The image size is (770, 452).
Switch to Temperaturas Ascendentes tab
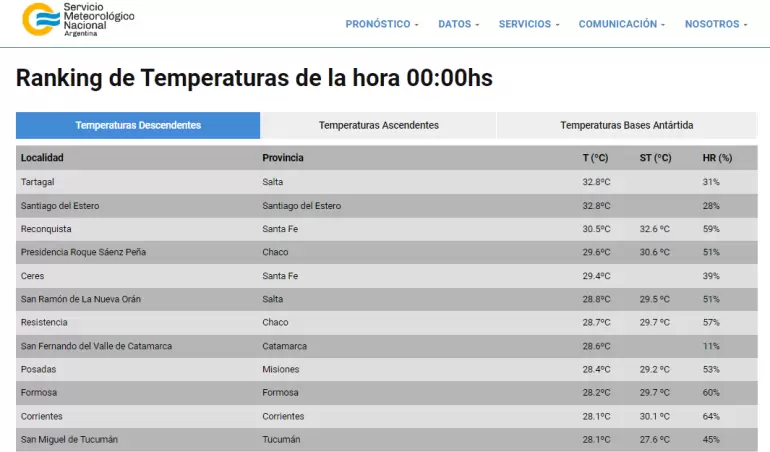point(379,125)
